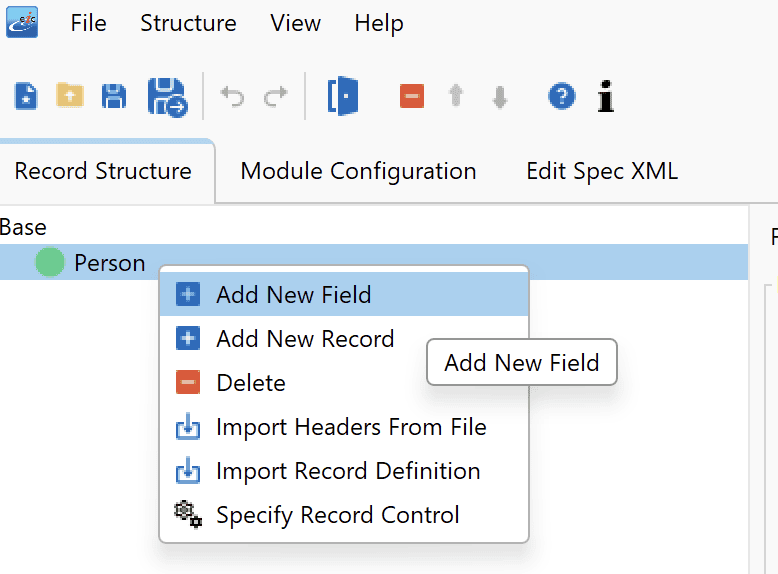Click the blue bracket panel icon
The height and width of the screenshot is (574, 778).
[343, 96]
